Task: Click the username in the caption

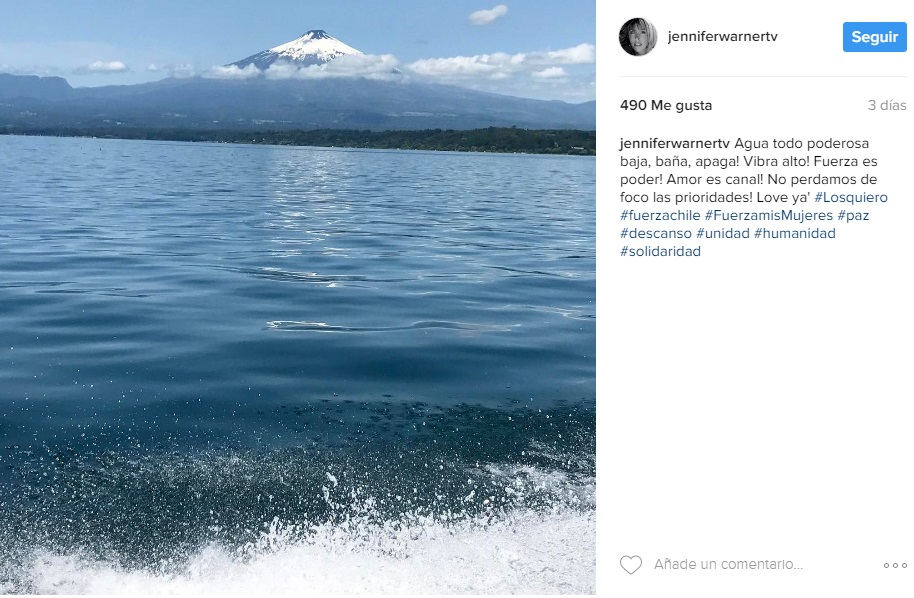Action: click(667, 143)
